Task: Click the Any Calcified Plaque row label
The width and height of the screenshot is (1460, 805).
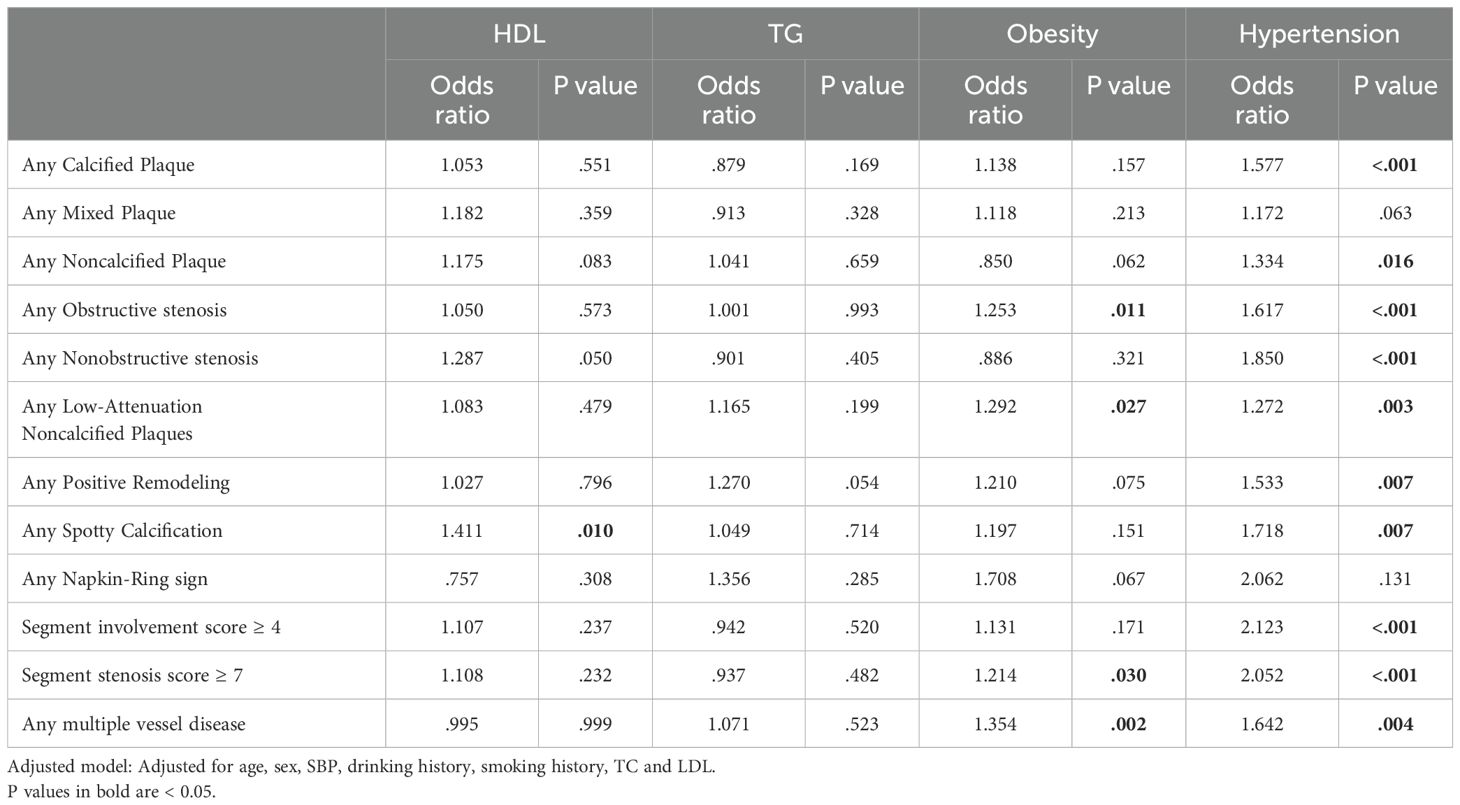Action: (108, 165)
